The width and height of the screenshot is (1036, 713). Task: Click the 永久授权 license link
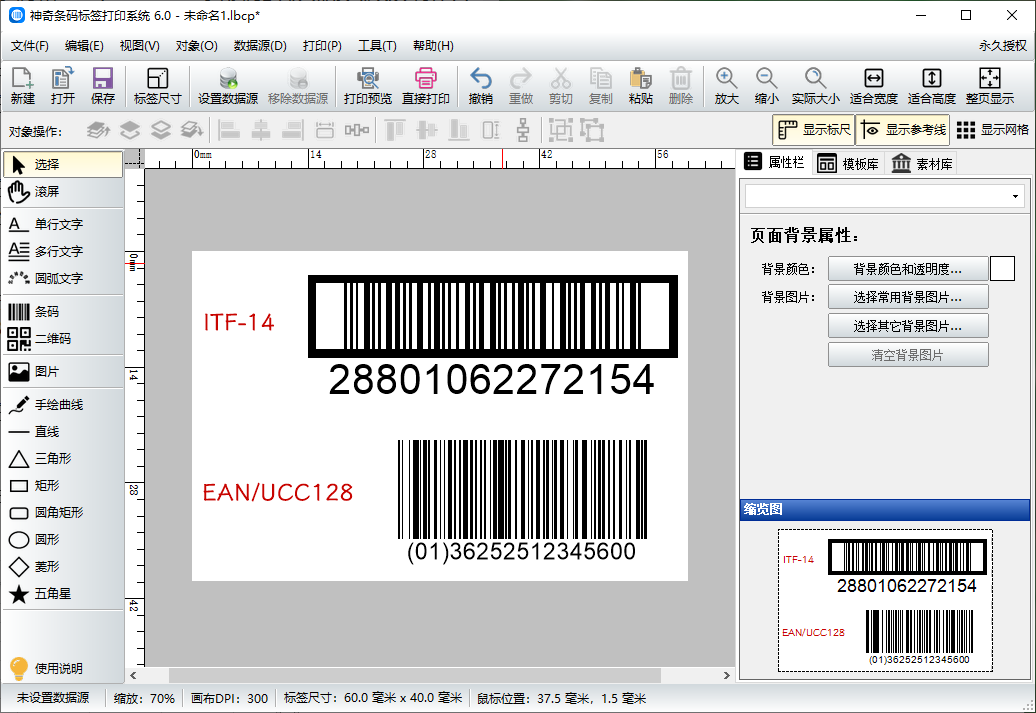coord(1002,46)
